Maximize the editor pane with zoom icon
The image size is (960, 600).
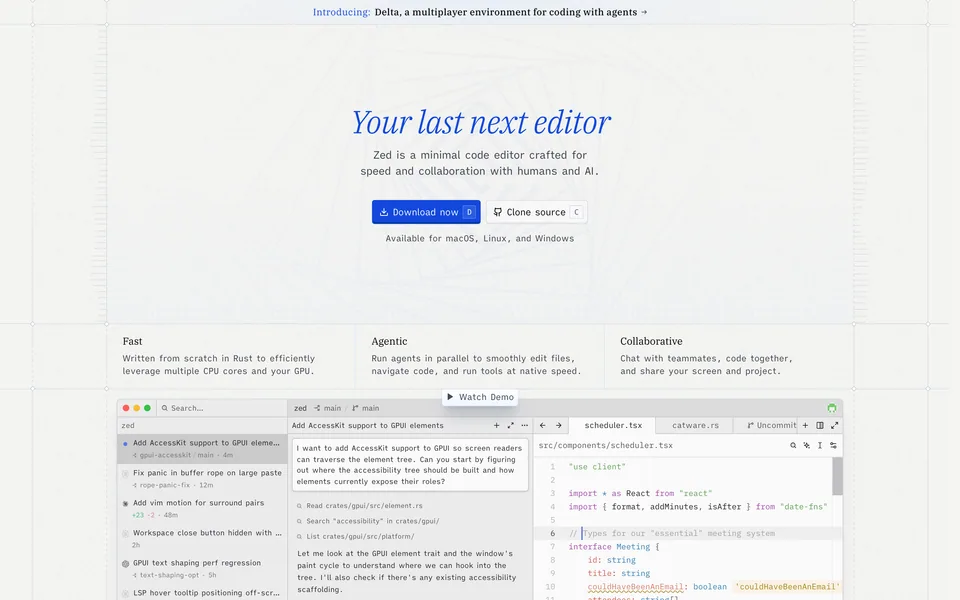834,425
